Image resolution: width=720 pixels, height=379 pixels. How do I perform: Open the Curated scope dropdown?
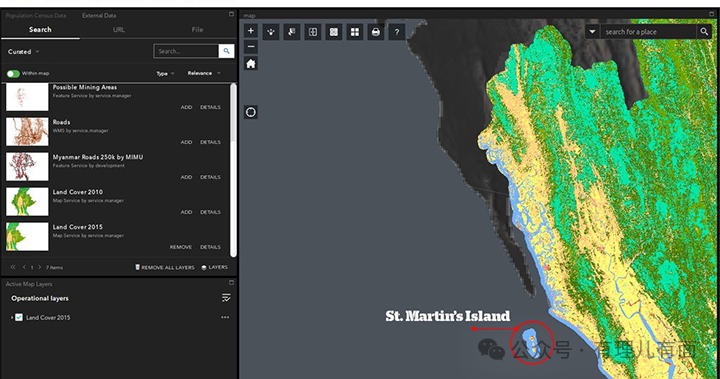pos(23,52)
